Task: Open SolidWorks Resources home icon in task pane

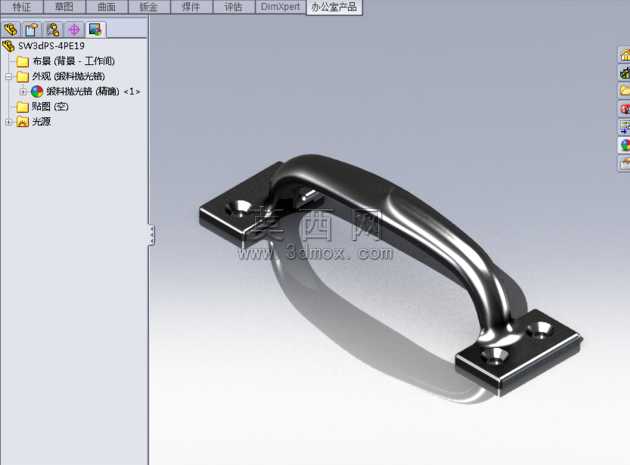Action: pyautogui.click(x=624, y=55)
